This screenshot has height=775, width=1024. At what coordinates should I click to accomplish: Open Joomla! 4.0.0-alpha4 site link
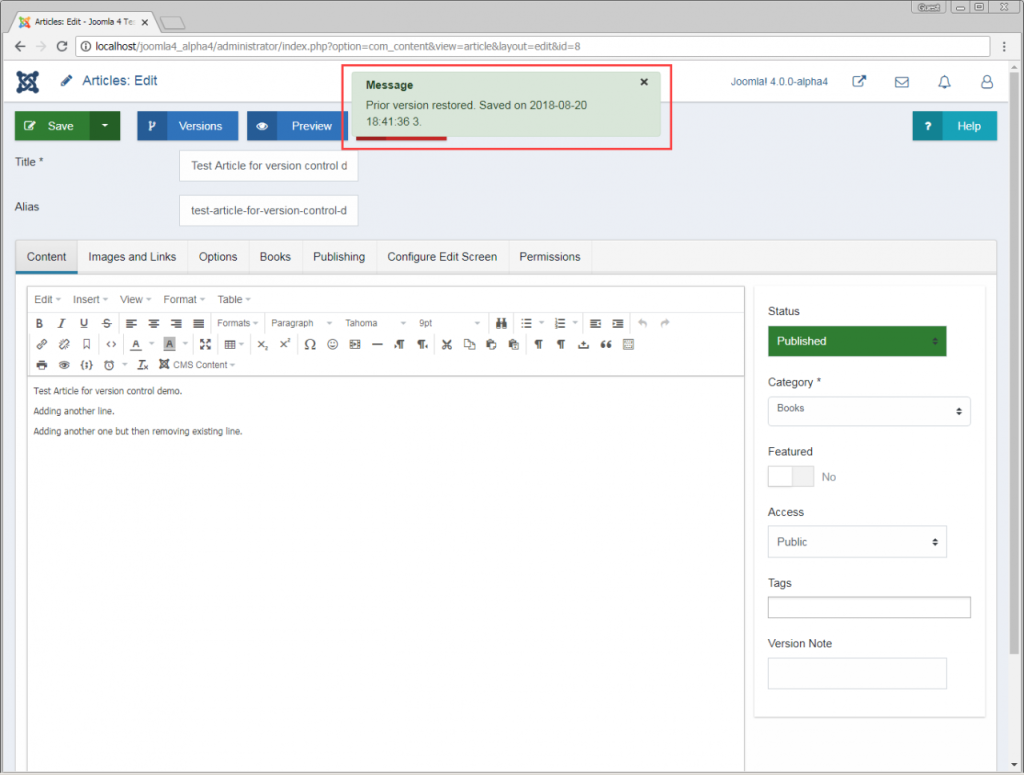(779, 82)
